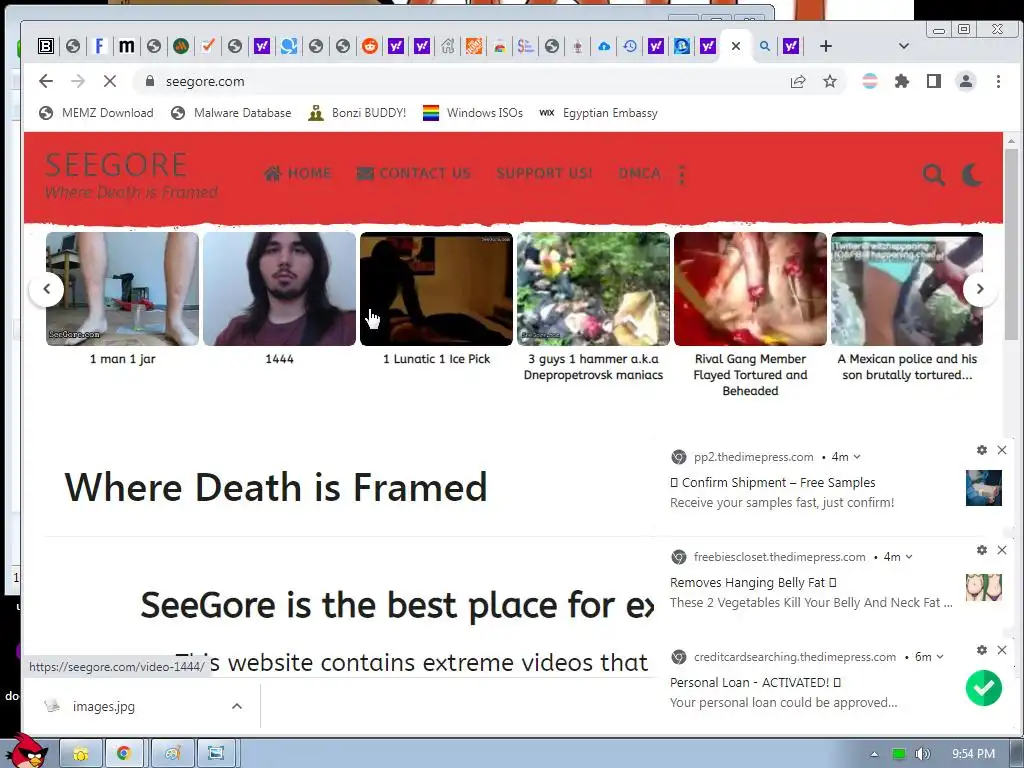Open the Extensions puzzle piece menu

pos(902,81)
